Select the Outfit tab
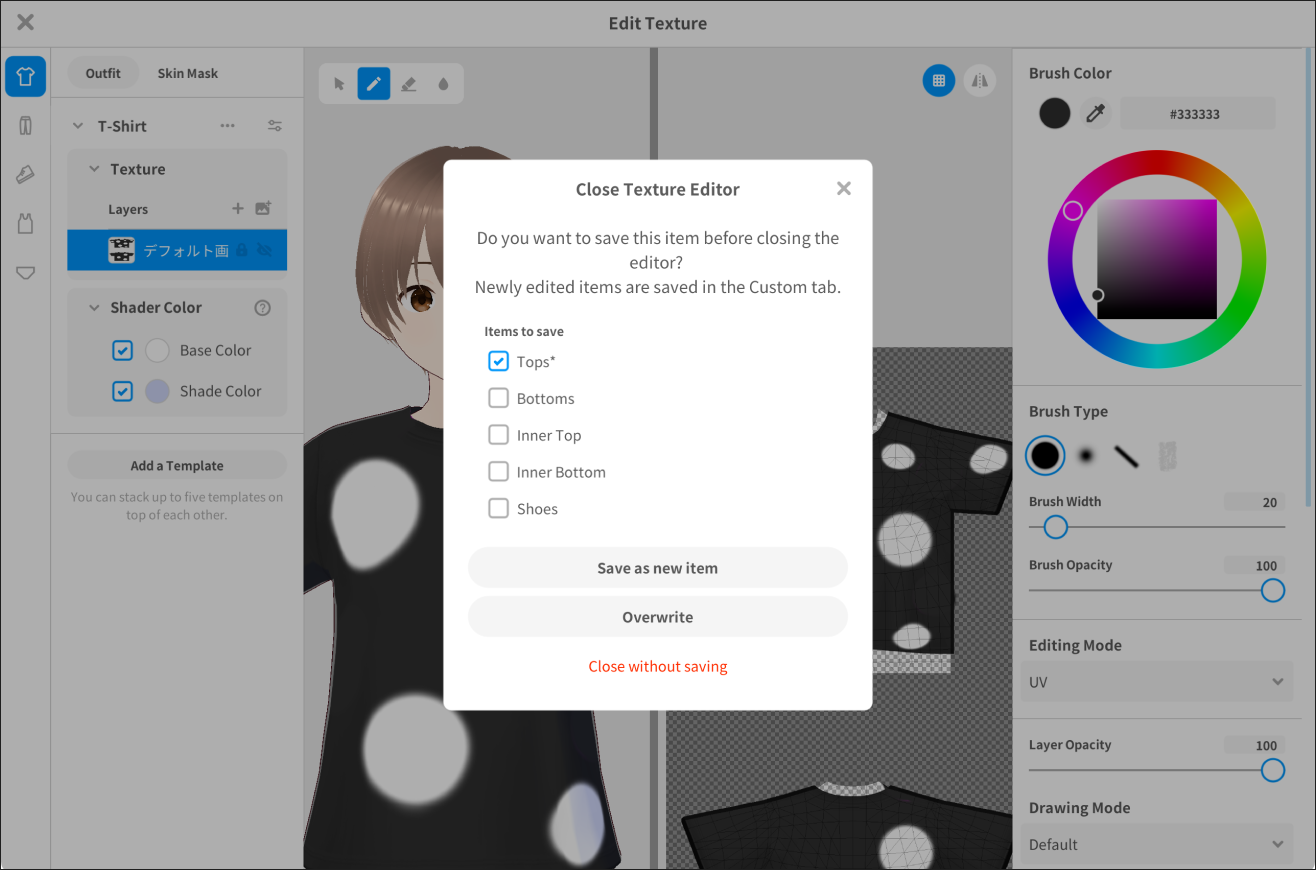1316x870 pixels. [103, 73]
